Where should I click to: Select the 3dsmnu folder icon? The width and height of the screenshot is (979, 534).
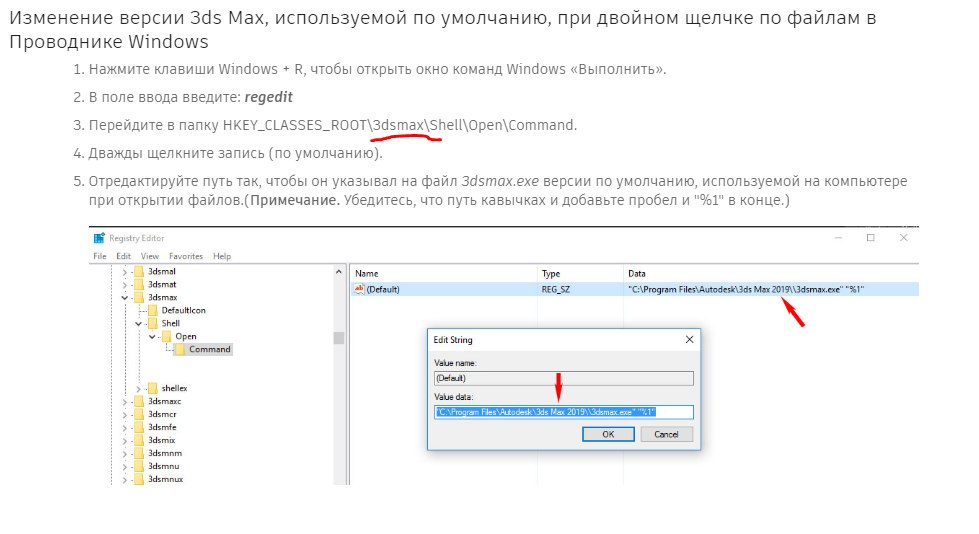[139, 467]
